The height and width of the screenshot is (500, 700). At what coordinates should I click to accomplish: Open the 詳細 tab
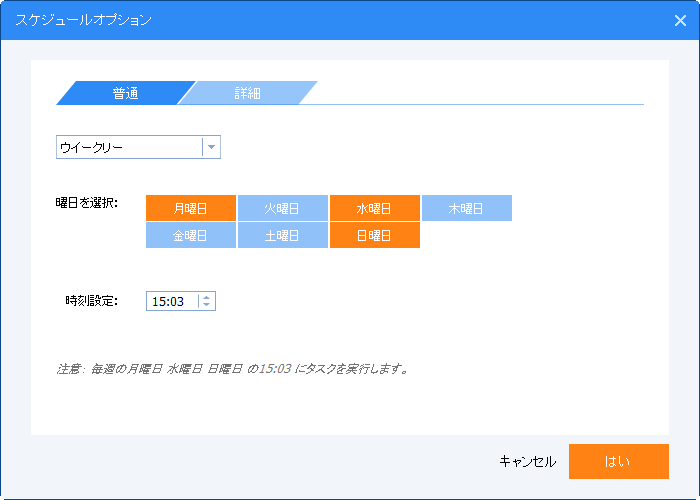247,93
